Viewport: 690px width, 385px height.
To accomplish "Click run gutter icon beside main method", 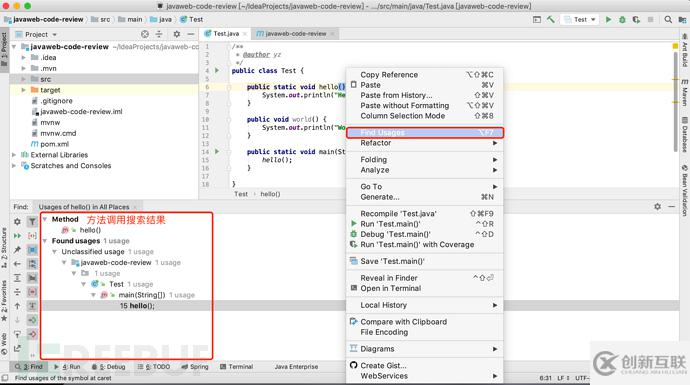I will (x=217, y=151).
